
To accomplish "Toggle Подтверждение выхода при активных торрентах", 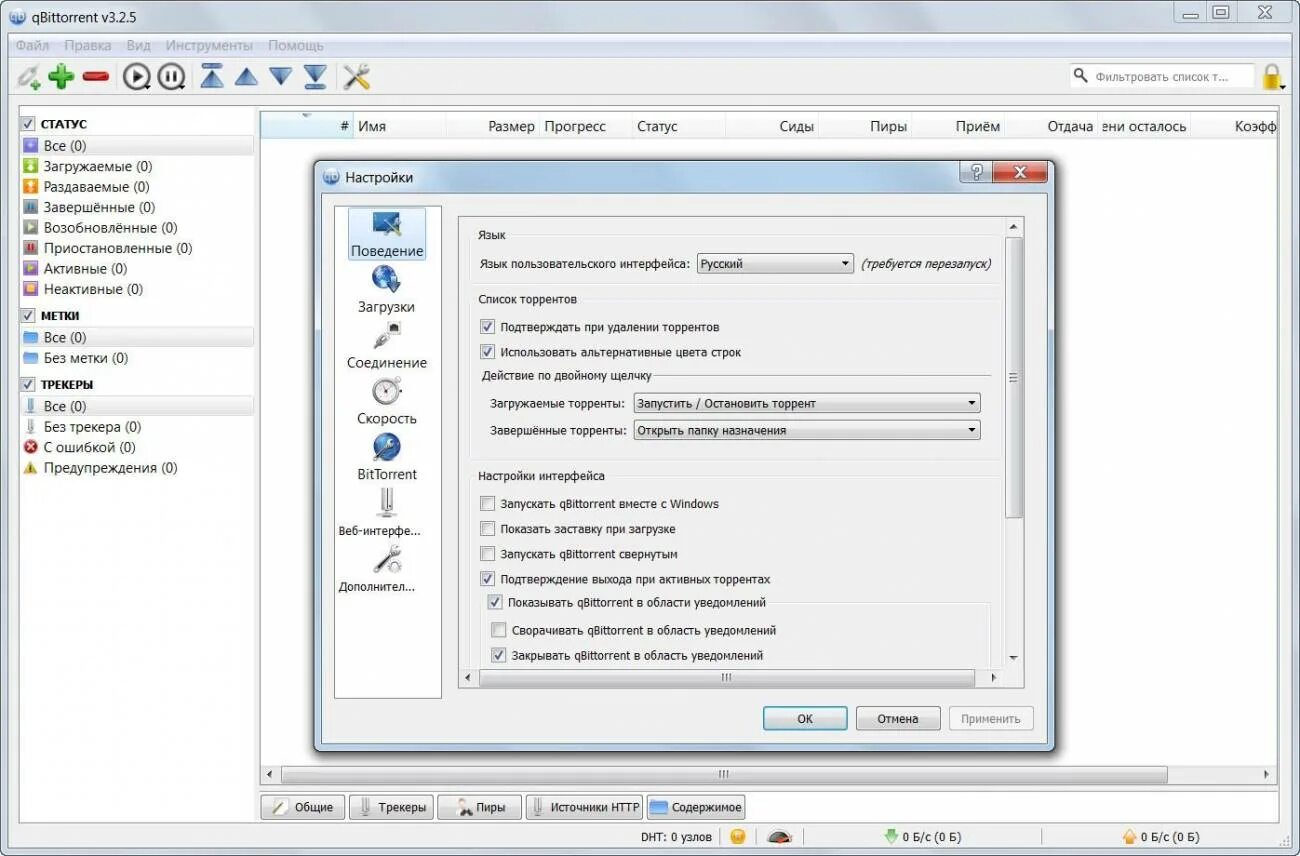I will click(x=488, y=579).
